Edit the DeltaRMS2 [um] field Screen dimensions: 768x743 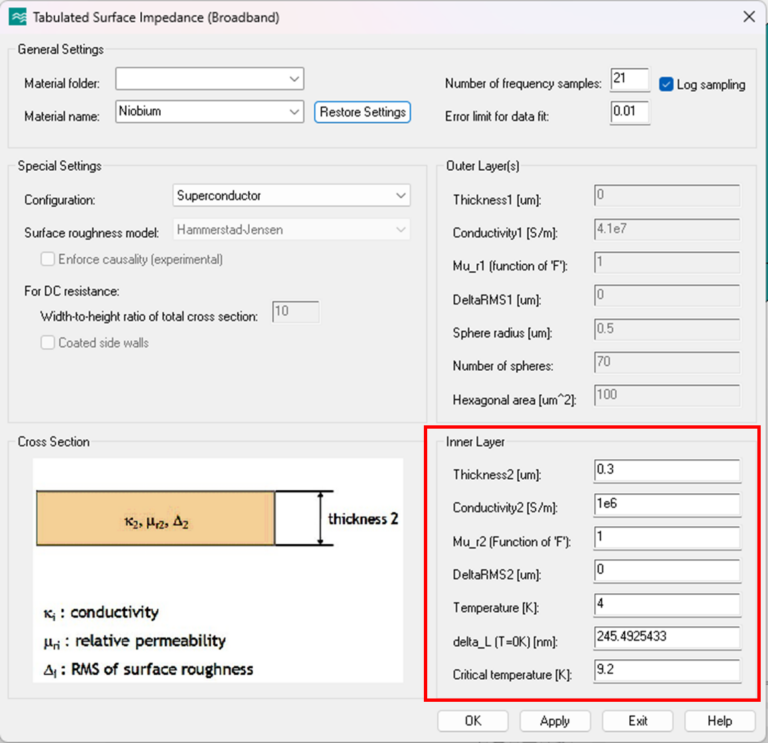(667, 571)
